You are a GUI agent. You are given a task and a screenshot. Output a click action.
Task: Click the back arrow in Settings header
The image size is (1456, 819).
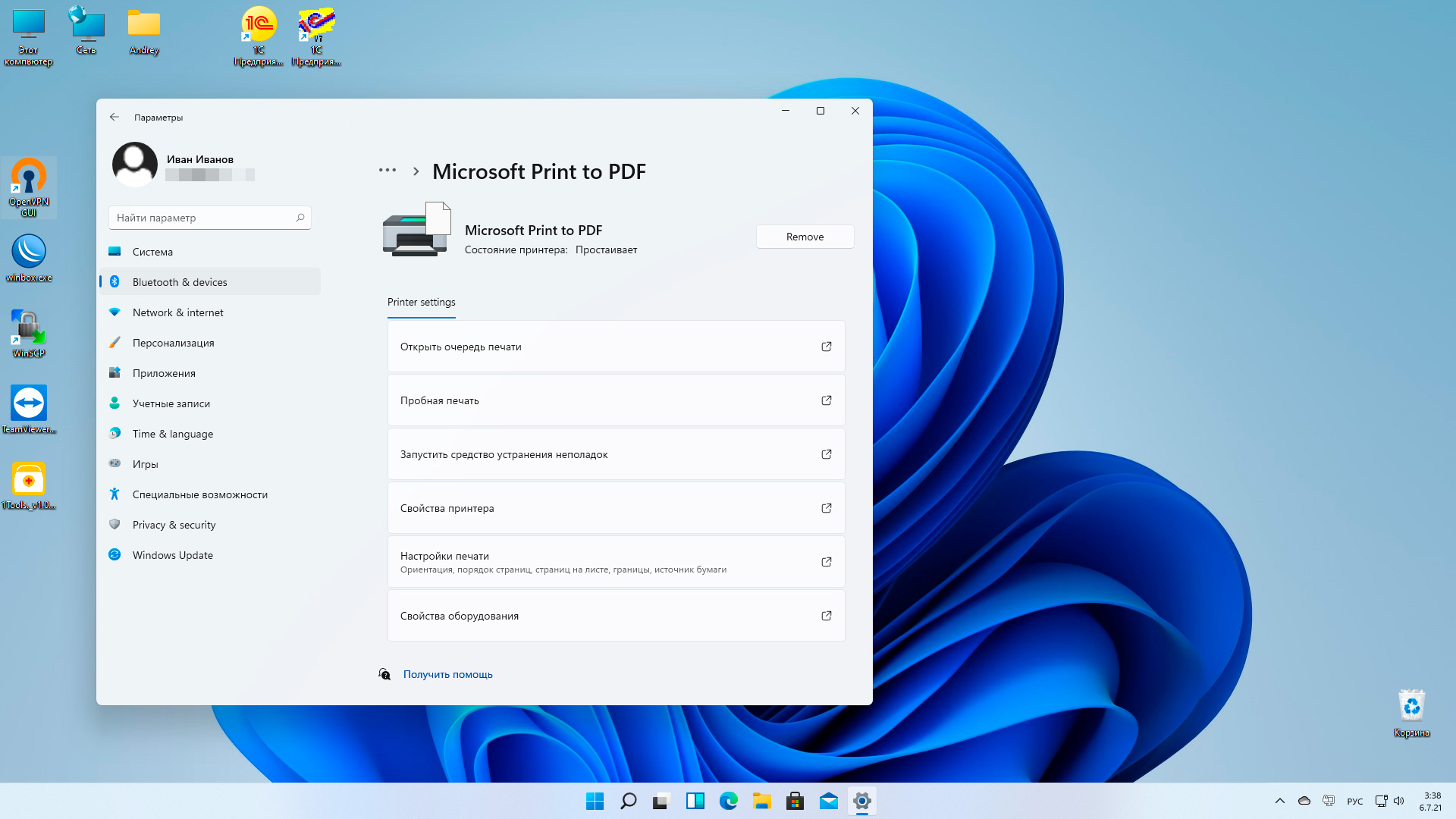115,117
